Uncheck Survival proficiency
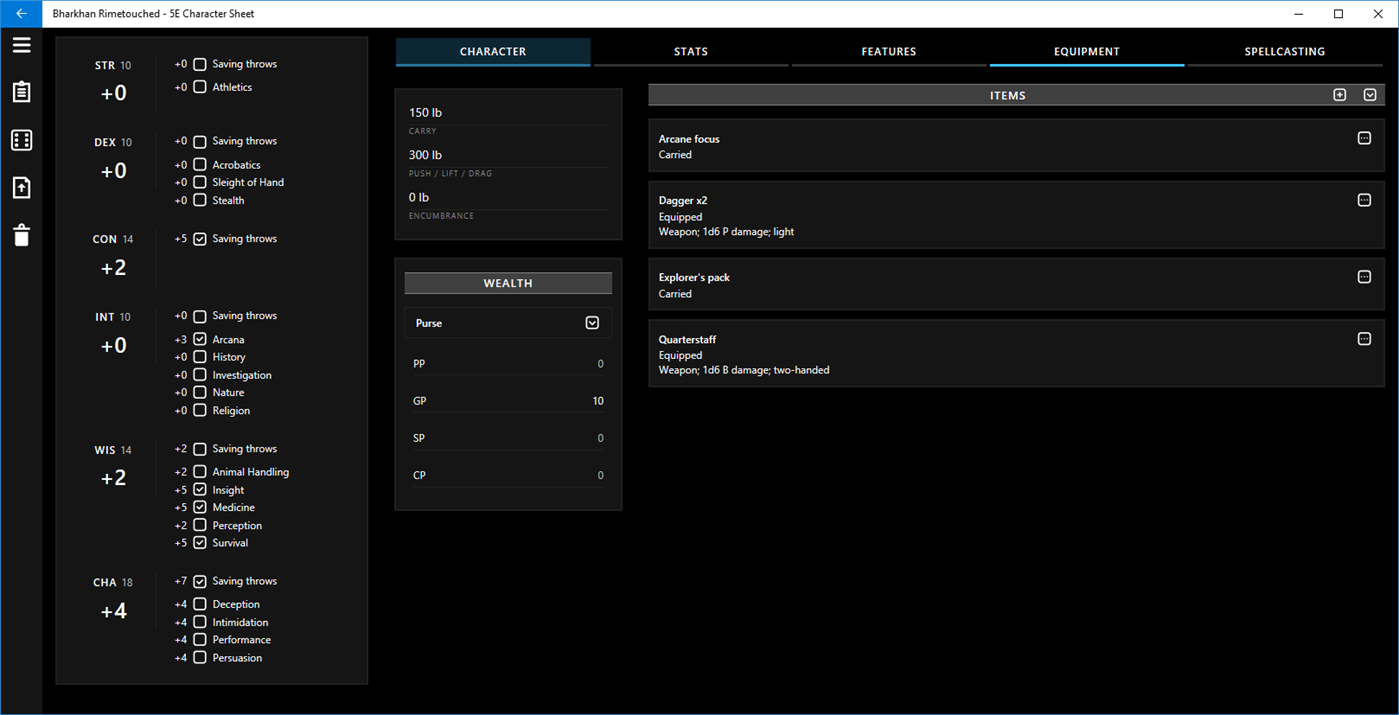 [200, 543]
